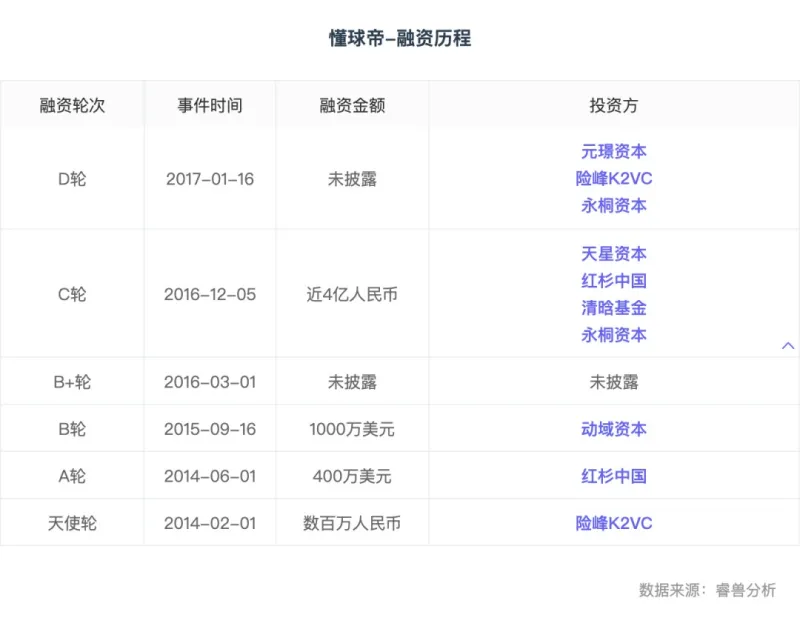The height and width of the screenshot is (632, 800).
Task: Click the 近4亿人民币 amount cell
Action: [352, 294]
